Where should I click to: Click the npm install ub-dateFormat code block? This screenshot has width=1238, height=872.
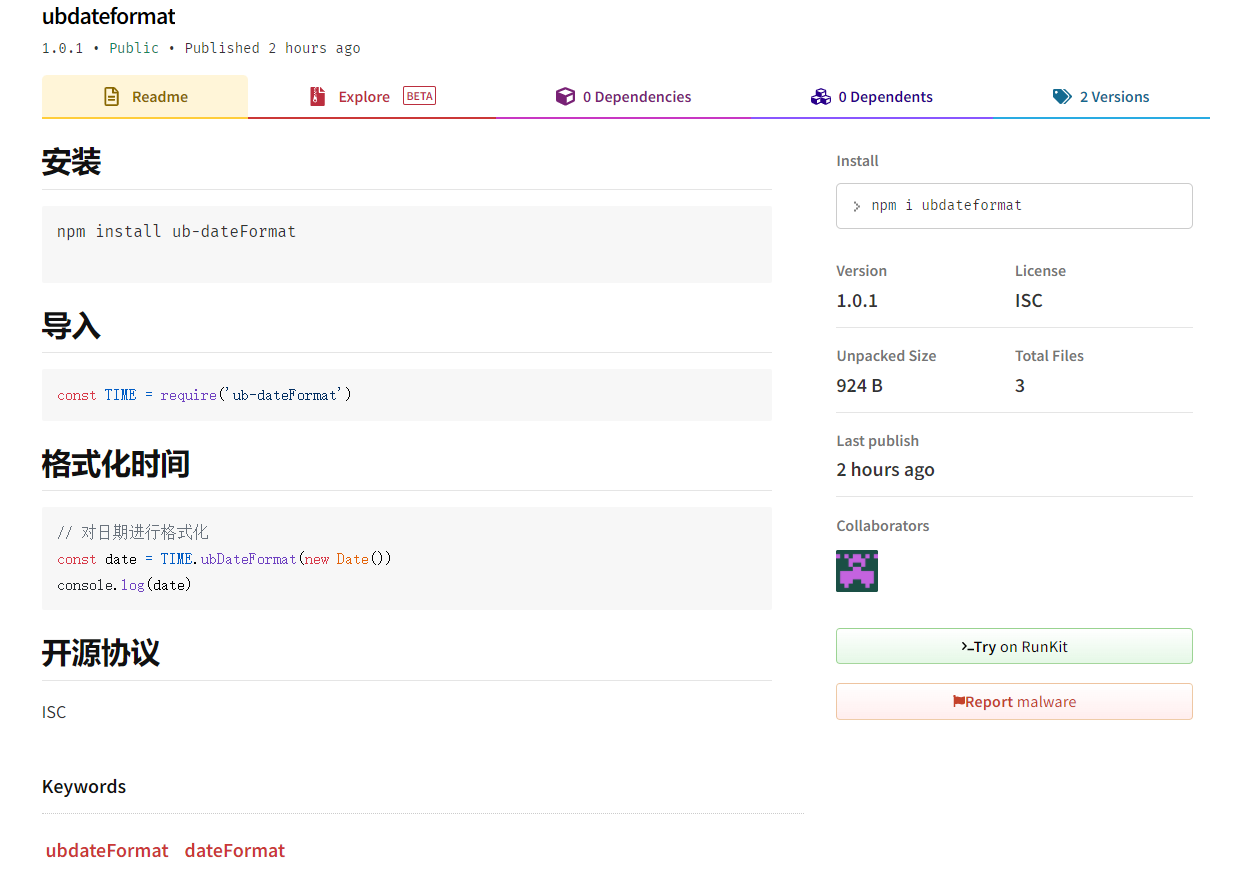pyautogui.click(x=407, y=244)
